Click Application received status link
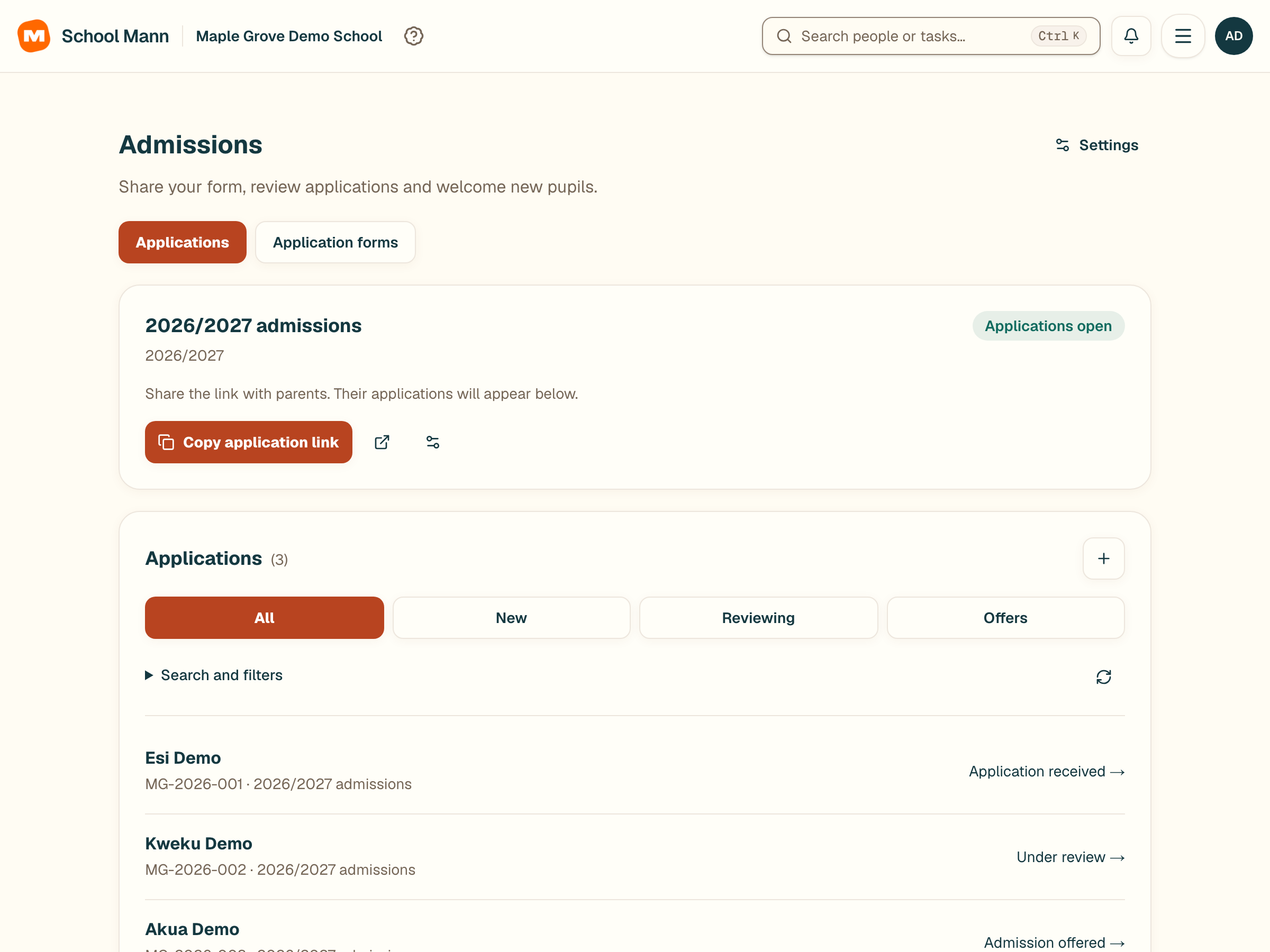 click(1046, 771)
